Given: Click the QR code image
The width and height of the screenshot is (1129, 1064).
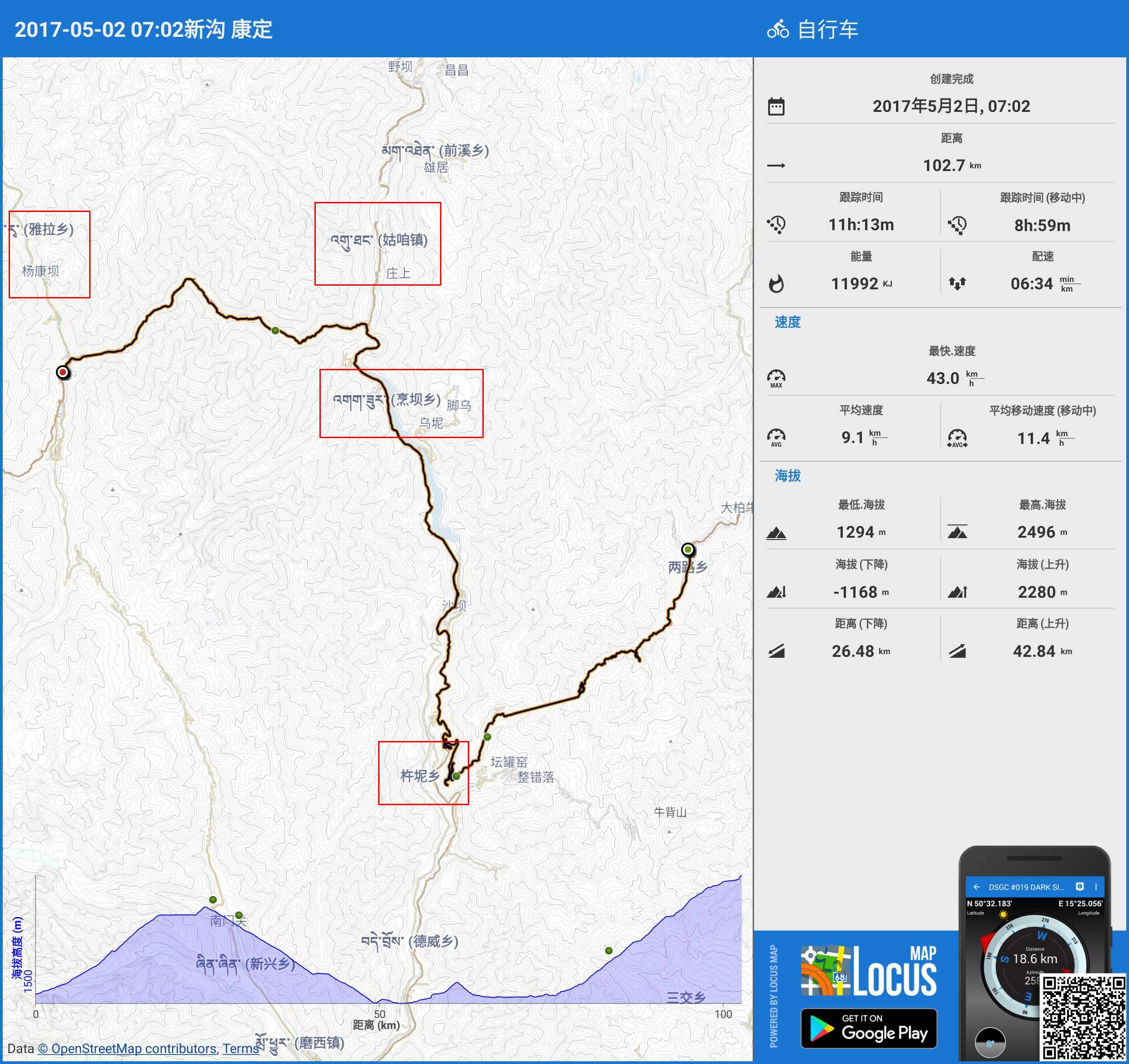Looking at the screenshot, I should click(1083, 1017).
